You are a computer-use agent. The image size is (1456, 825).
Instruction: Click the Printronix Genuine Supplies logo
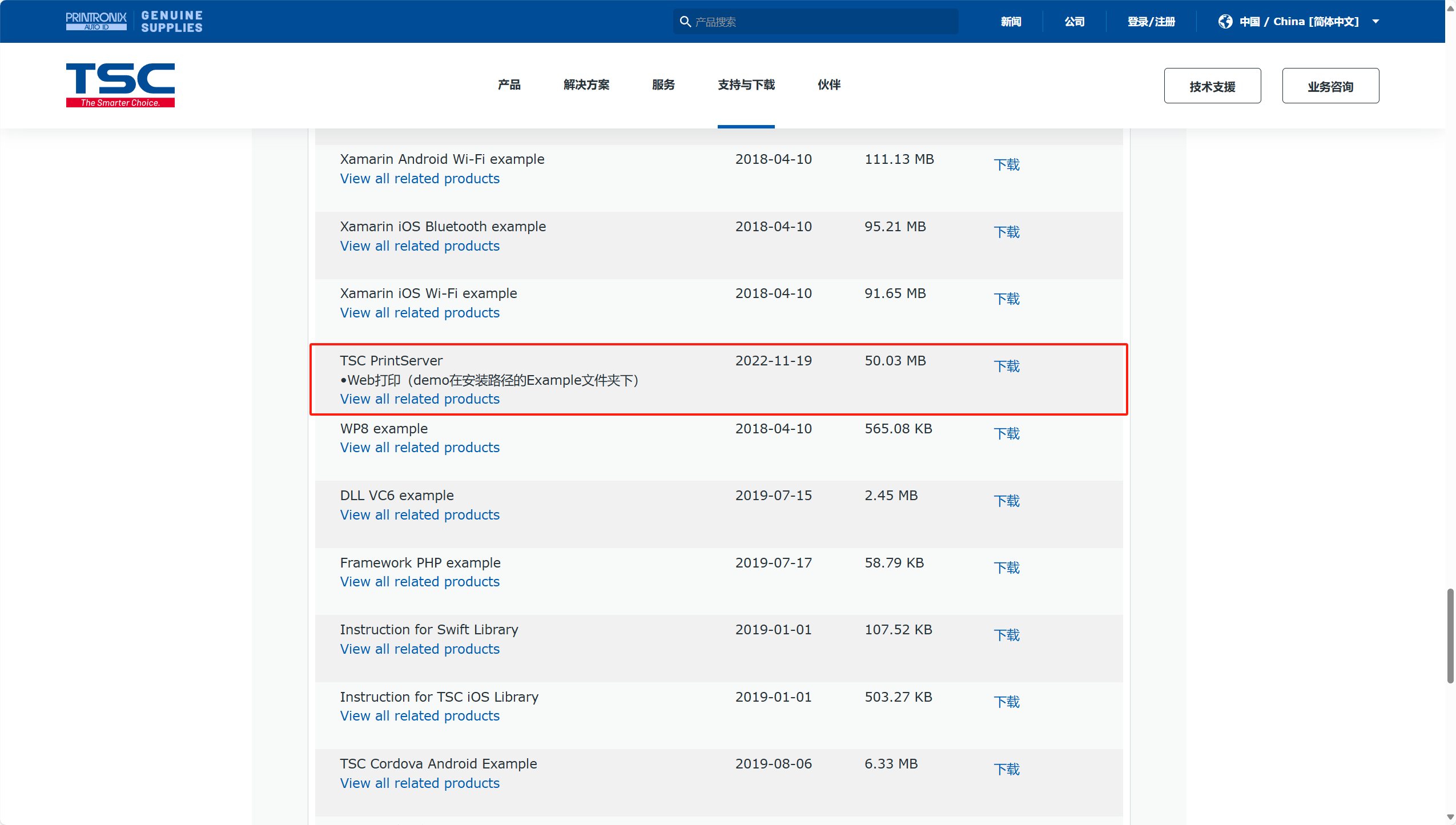click(x=134, y=21)
